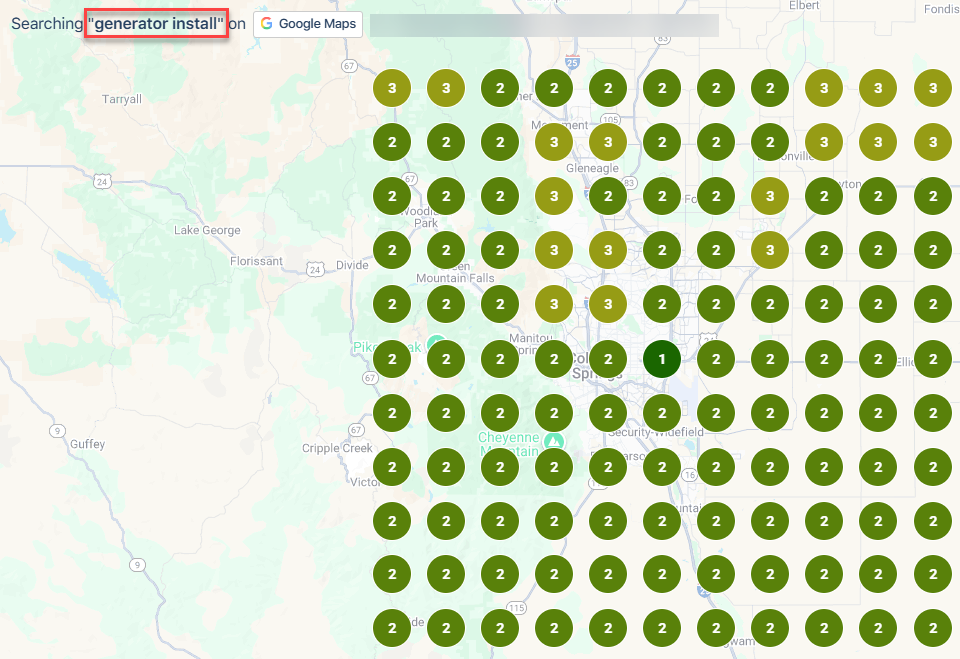Select top-right rank 3 marker of the grid
The width and height of the screenshot is (960, 659).
[x=932, y=88]
